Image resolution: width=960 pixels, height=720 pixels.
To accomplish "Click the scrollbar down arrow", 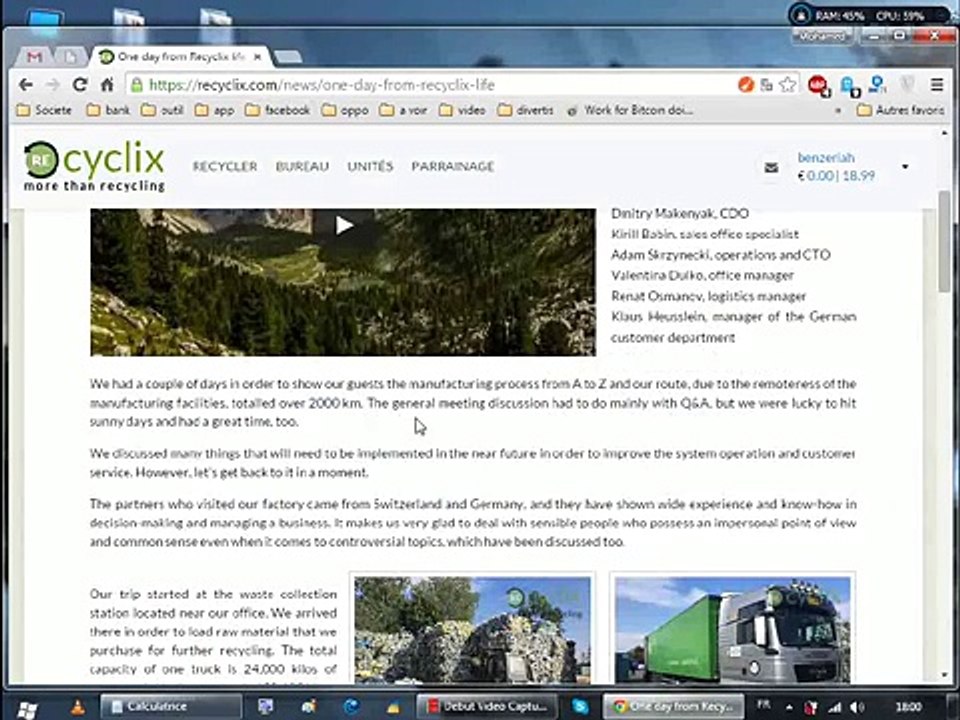I will point(945,674).
